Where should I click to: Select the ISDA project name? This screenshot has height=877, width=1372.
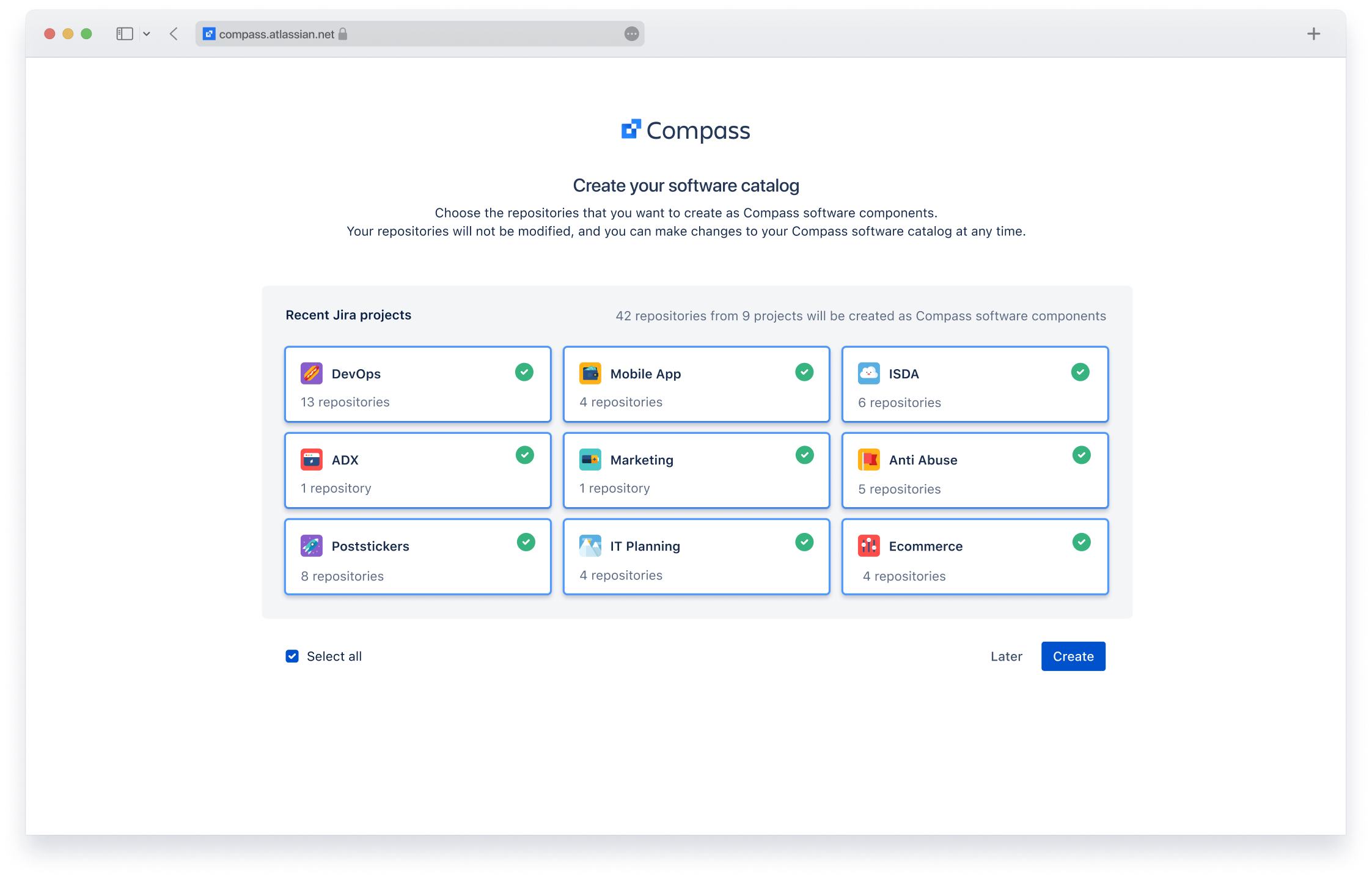point(904,374)
